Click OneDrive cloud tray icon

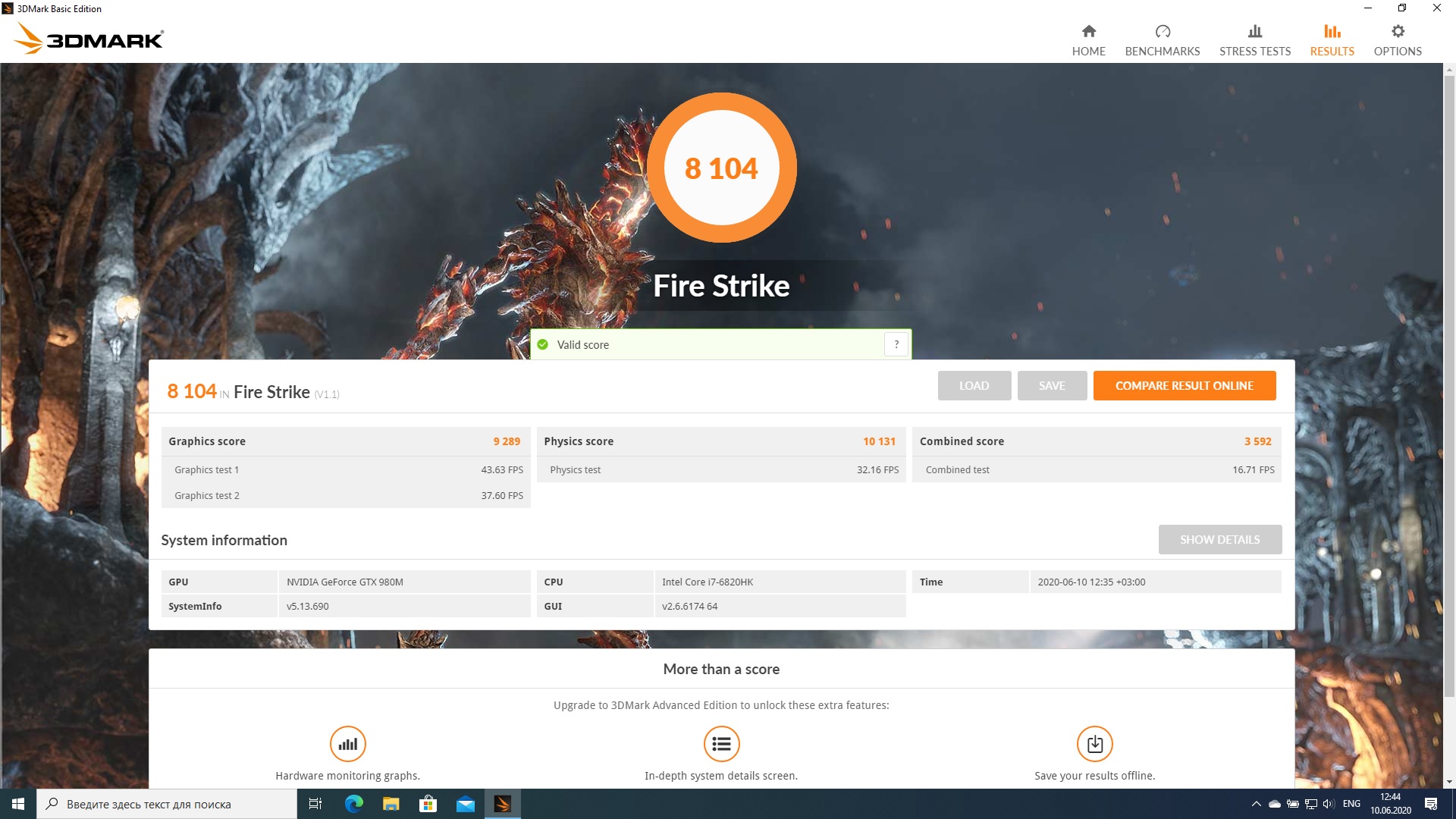[1275, 804]
